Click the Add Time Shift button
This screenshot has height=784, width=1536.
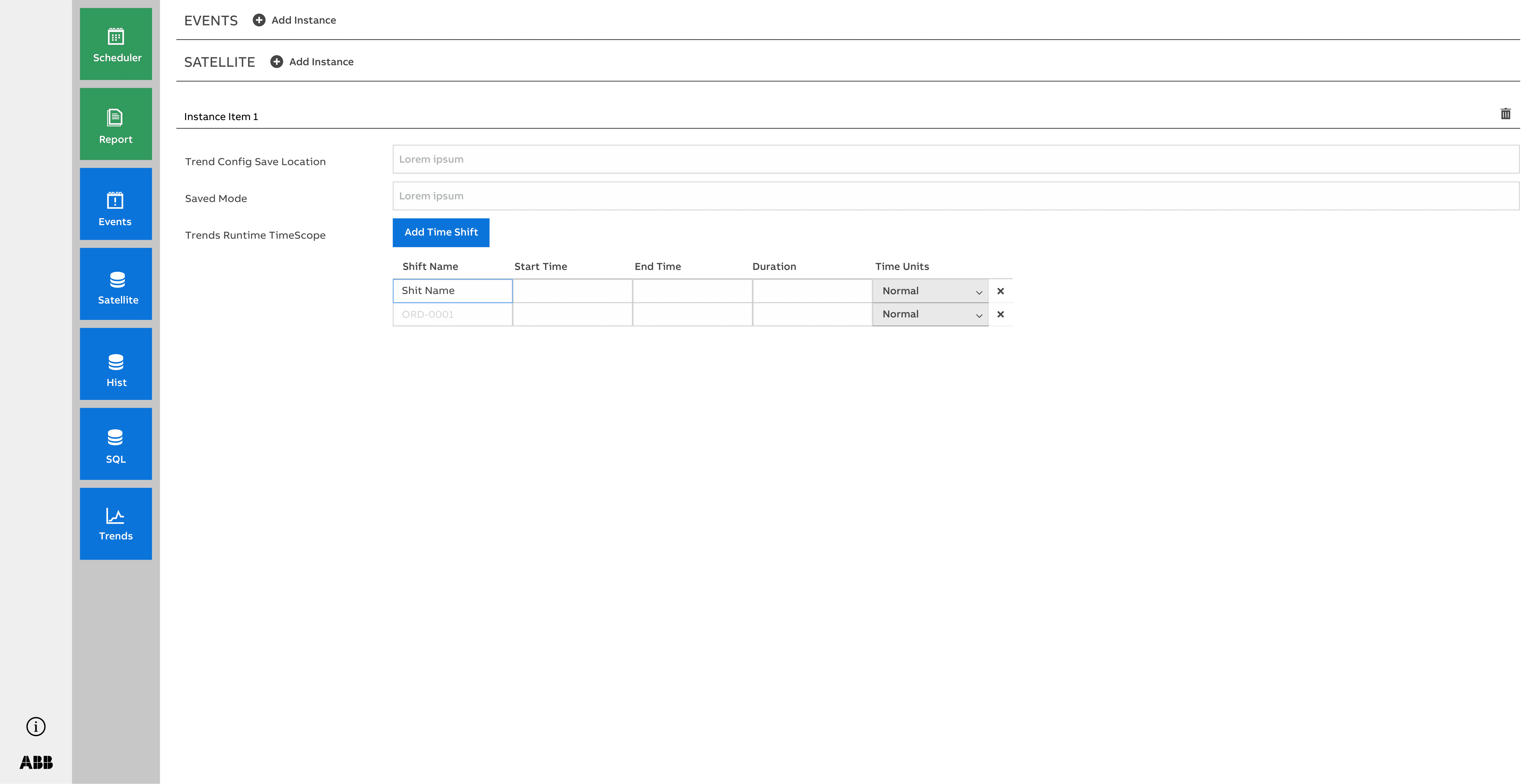(x=441, y=233)
